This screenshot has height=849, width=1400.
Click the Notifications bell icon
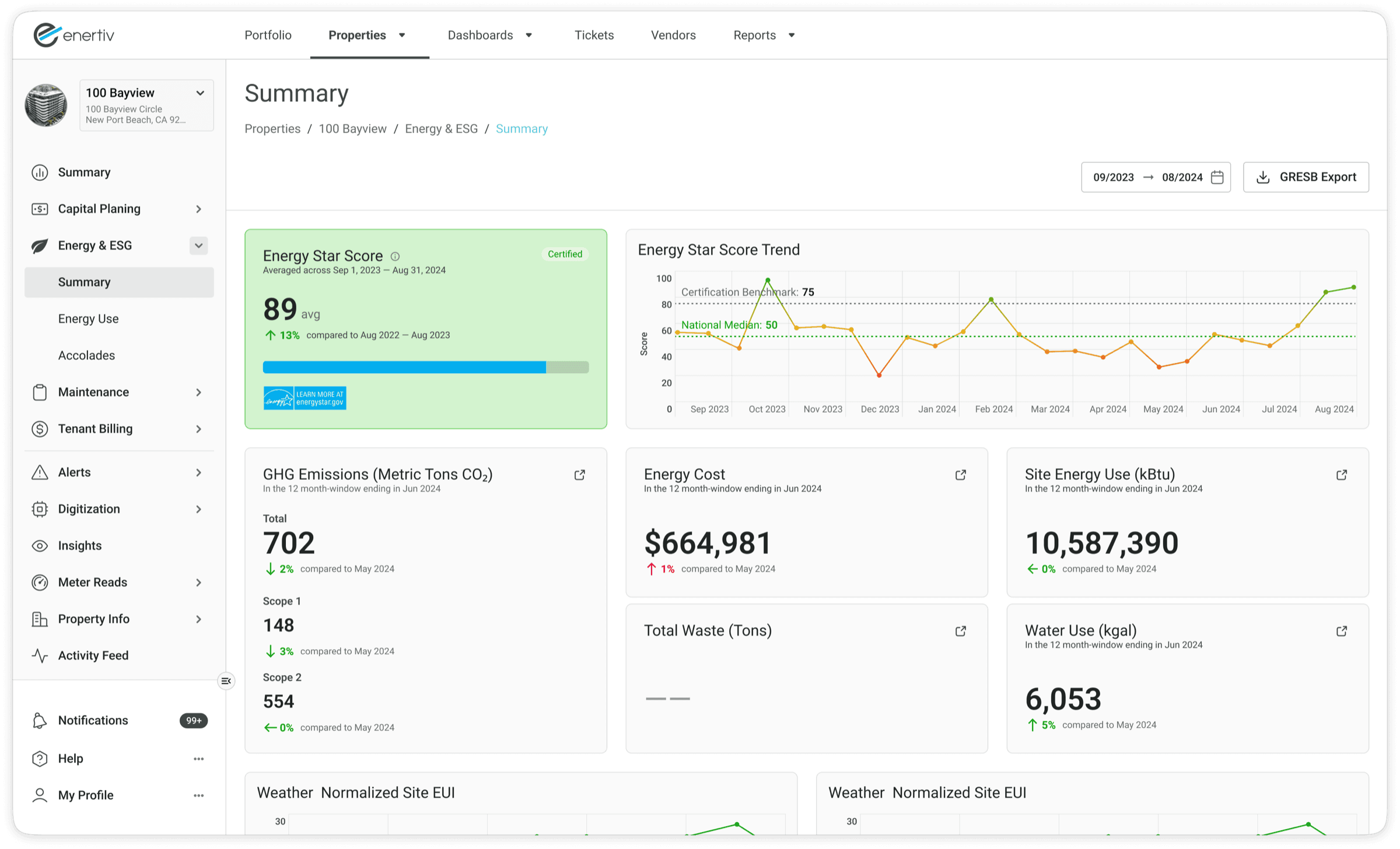click(x=40, y=721)
